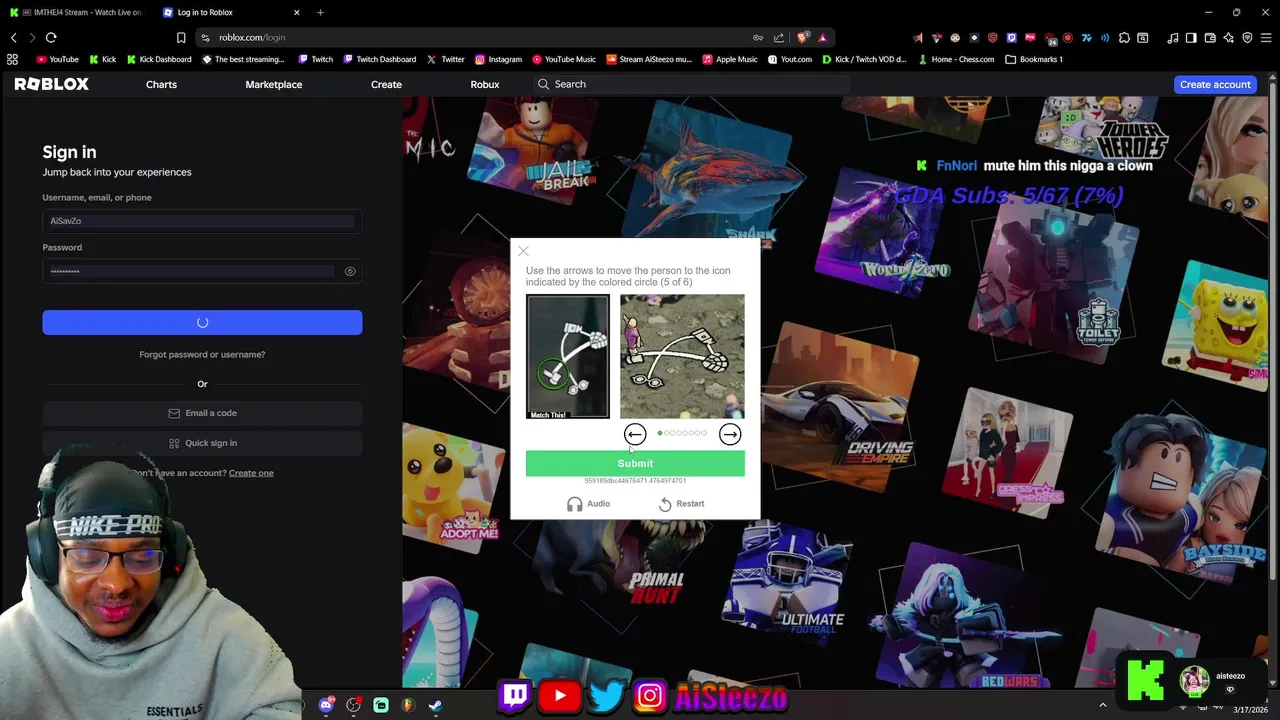Click the right arrow in the captcha
Screen dimensions: 1280x720
click(x=730, y=434)
